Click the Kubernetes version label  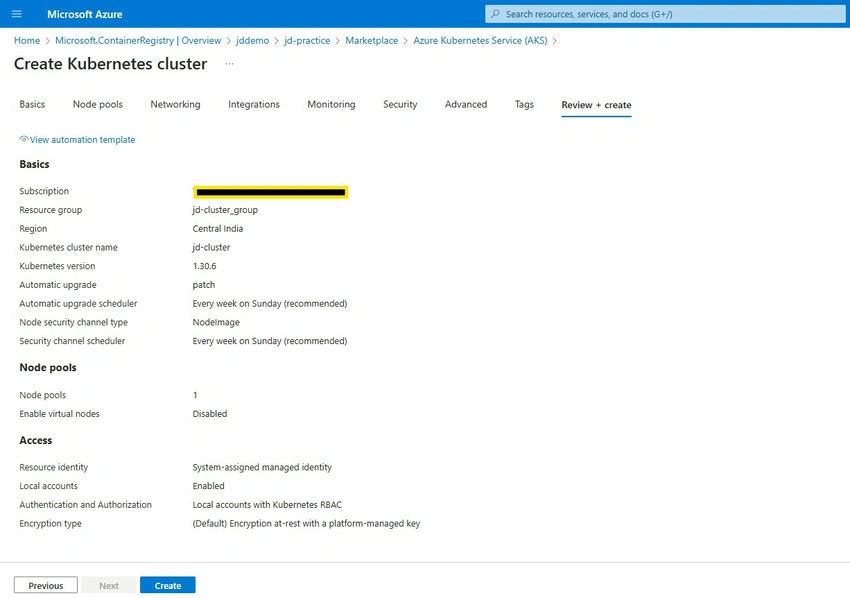tap(57, 266)
